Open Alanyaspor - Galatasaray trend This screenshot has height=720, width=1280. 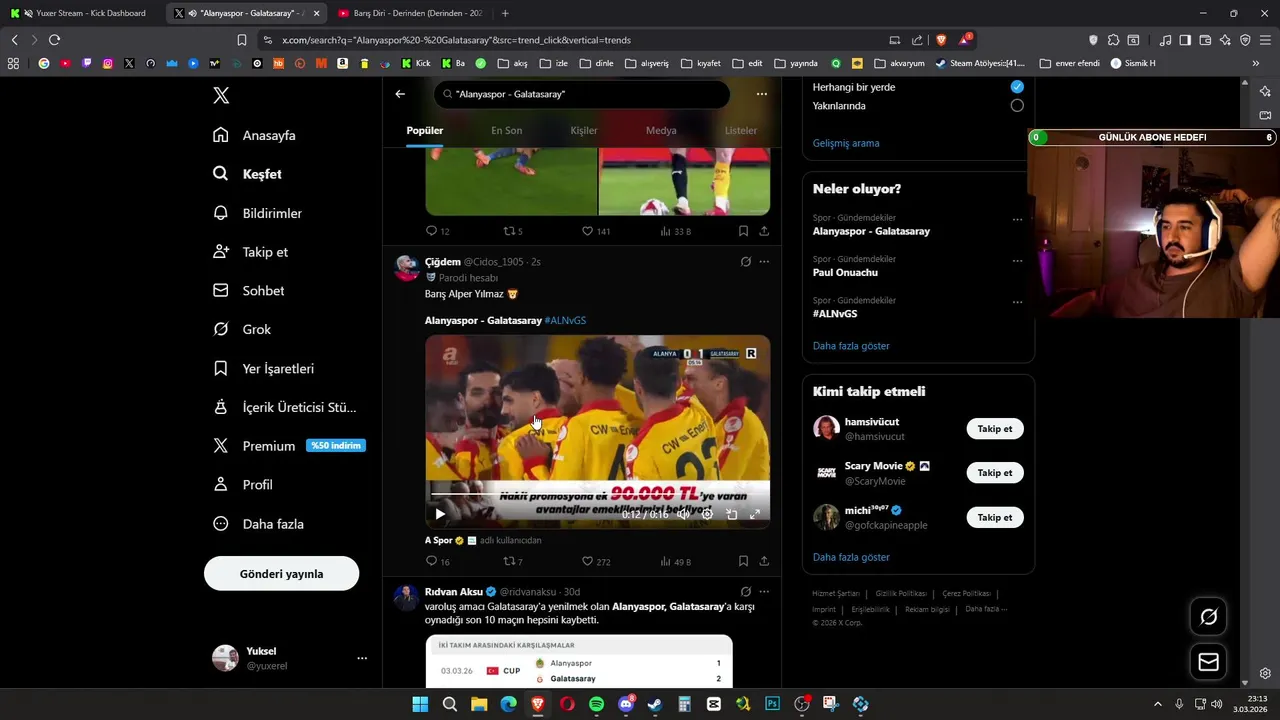871,231
